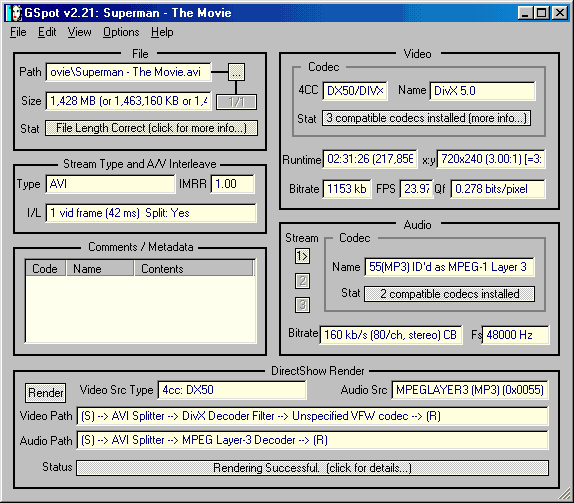This screenshot has height=503, width=574.
Task: Select audio stream 2 button
Action: (302, 281)
